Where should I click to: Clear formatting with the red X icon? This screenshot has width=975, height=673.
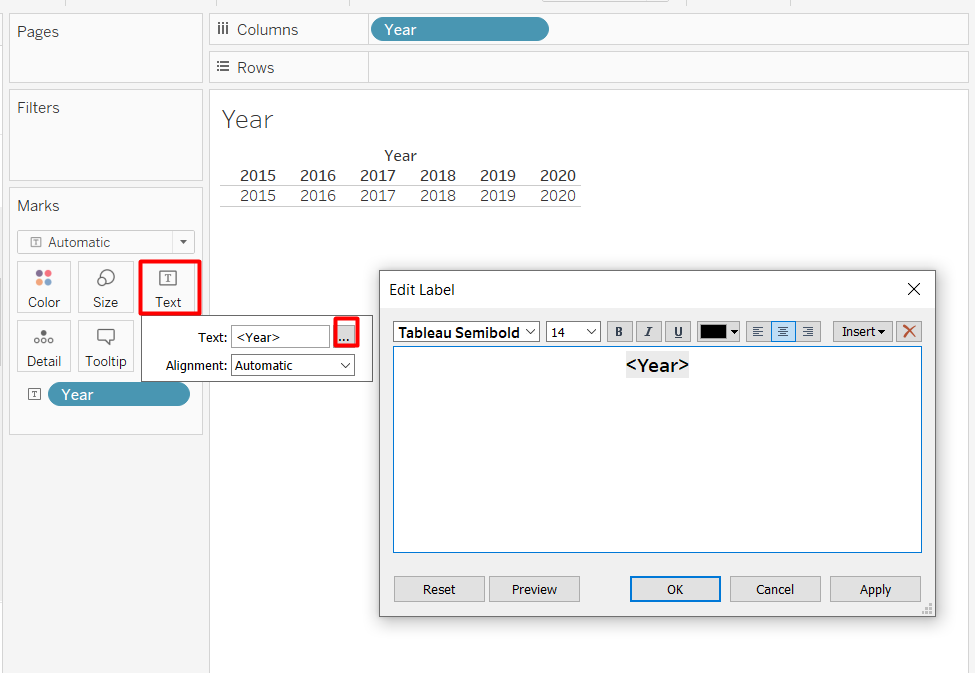point(909,332)
